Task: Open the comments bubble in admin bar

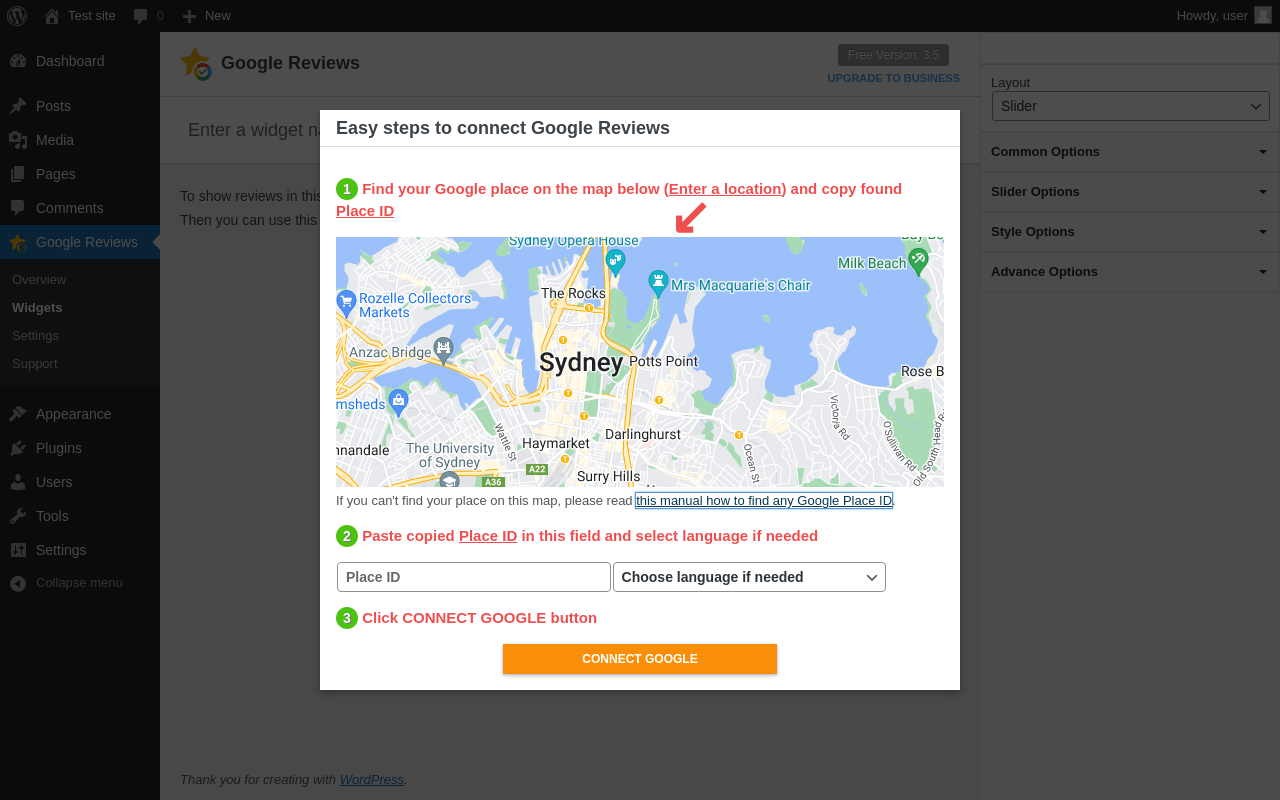Action: tap(148, 16)
